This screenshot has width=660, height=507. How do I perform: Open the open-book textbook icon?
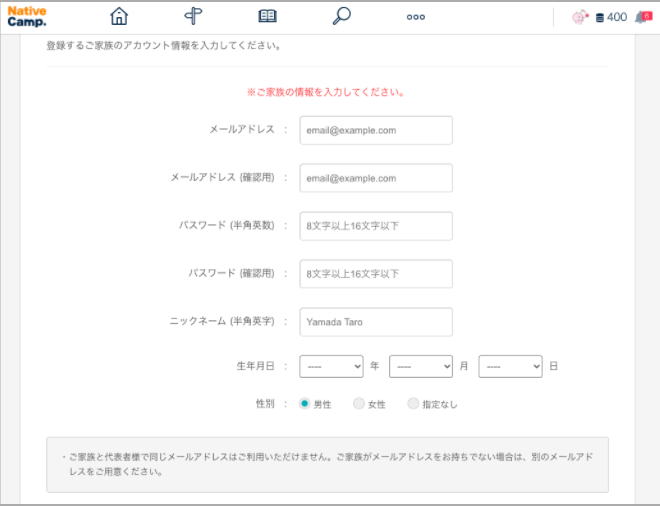267,16
